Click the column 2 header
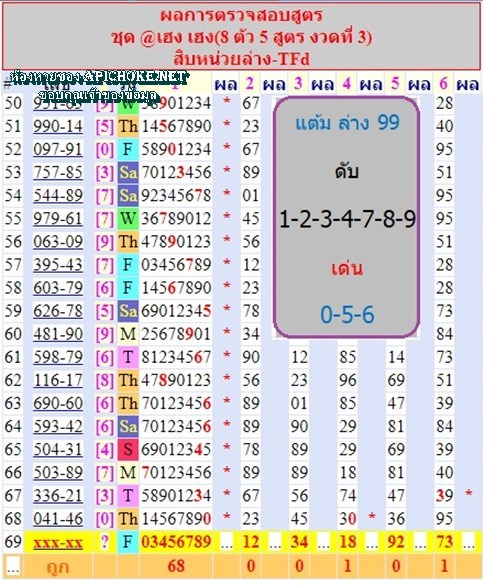Image resolution: width=484 pixels, height=585 pixels. (x=249, y=84)
